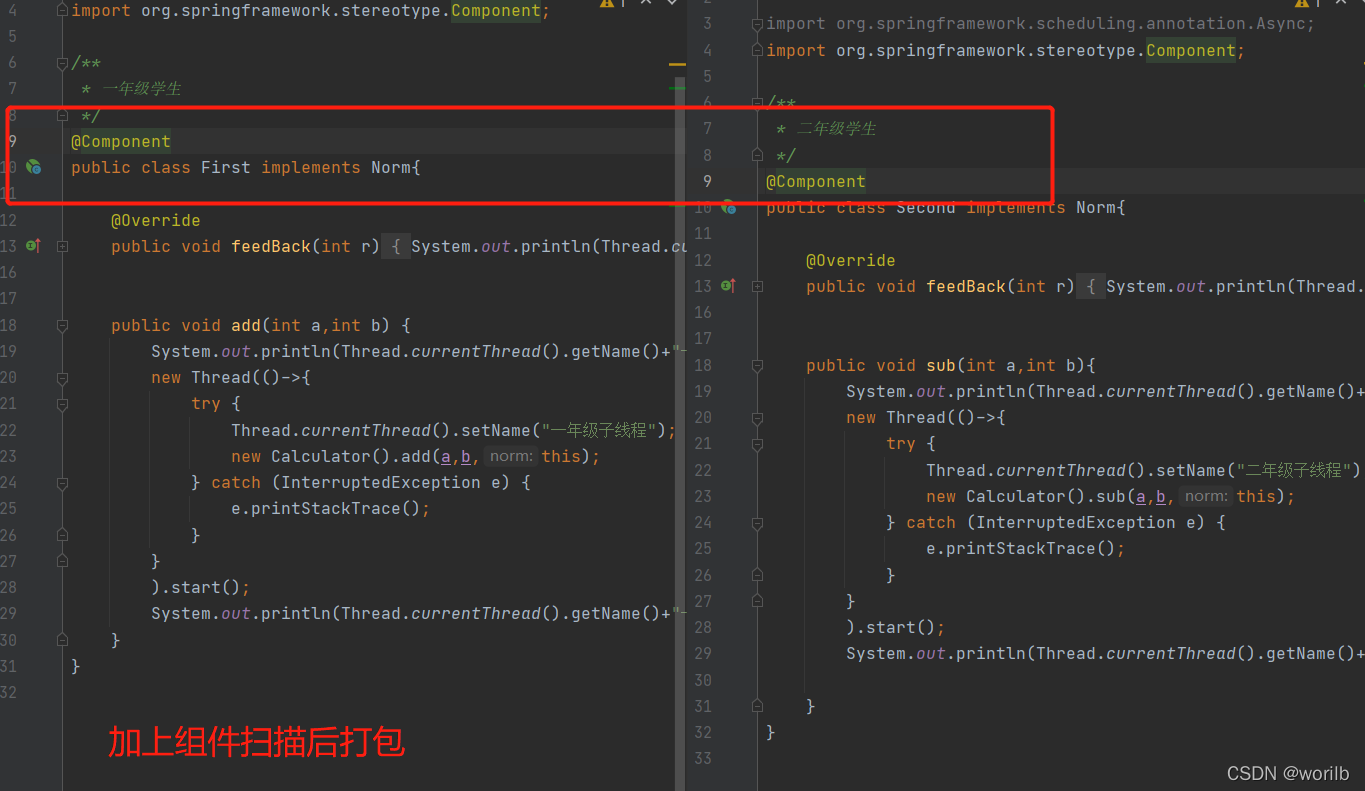The image size is (1365, 791).
Task: Click 'Async' in scheduling annotation import
Action: pyautogui.click(x=1281, y=24)
